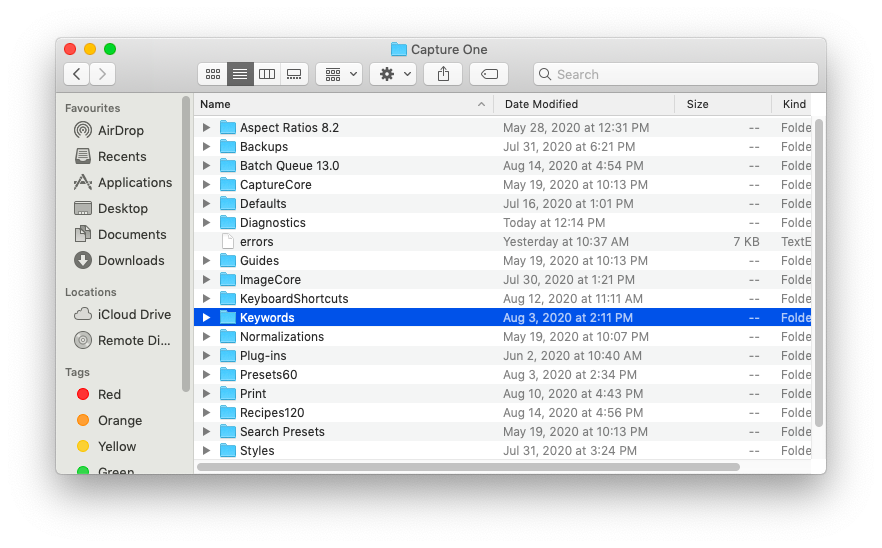Image resolution: width=882 pixels, height=548 pixels.
Task: Select the 'Styles' folder name
Action: tap(257, 451)
